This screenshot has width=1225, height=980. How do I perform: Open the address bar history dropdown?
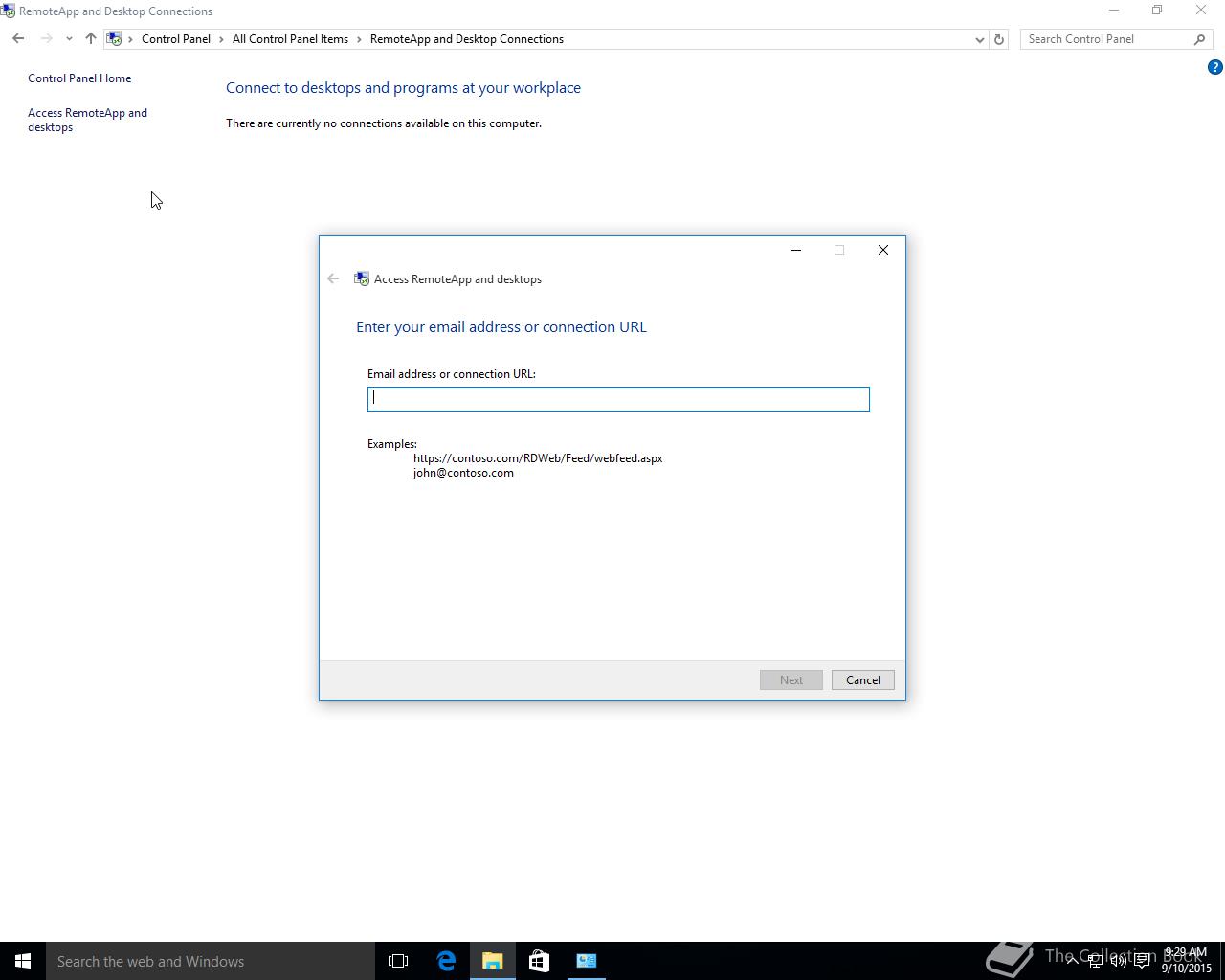[x=979, y=39]
